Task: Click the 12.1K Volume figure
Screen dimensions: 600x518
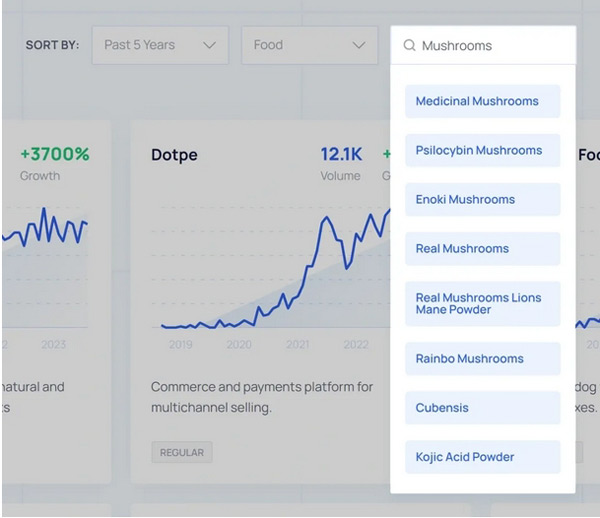Action: point(341,155)
